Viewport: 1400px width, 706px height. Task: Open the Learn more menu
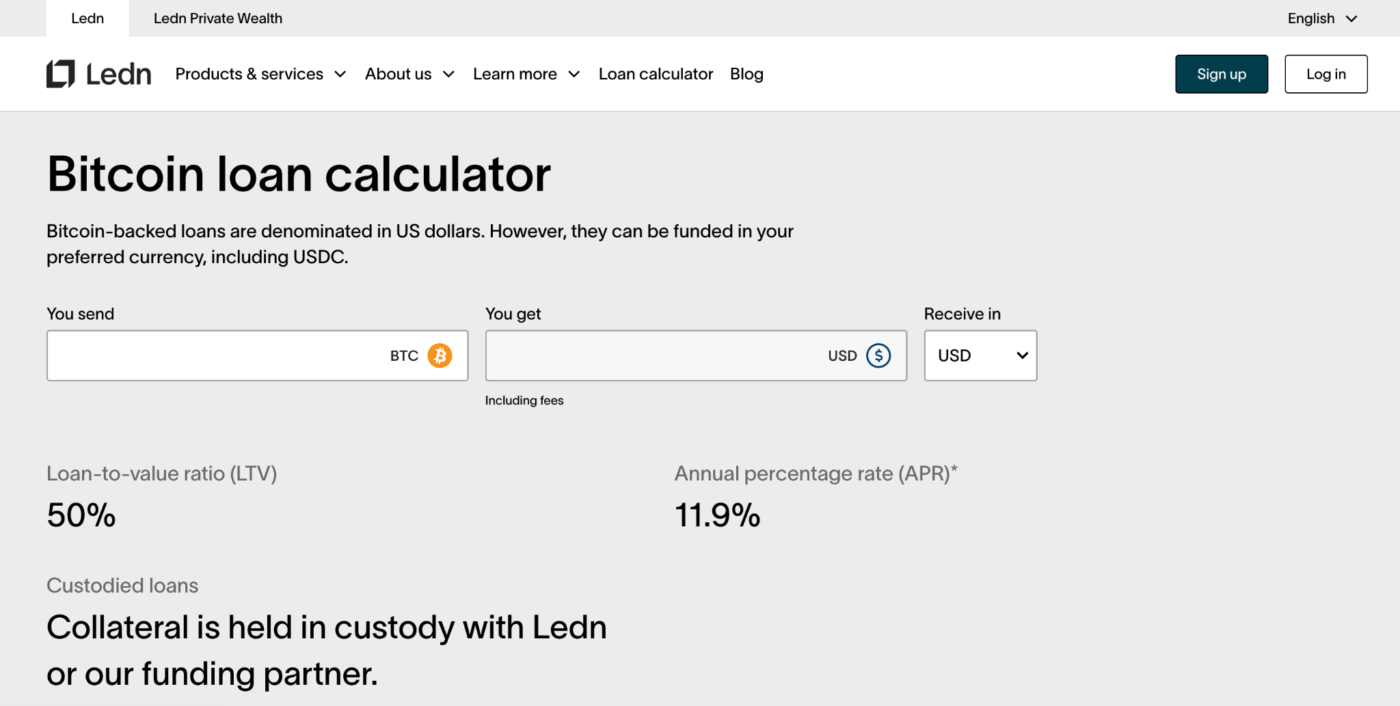[515, 74]
